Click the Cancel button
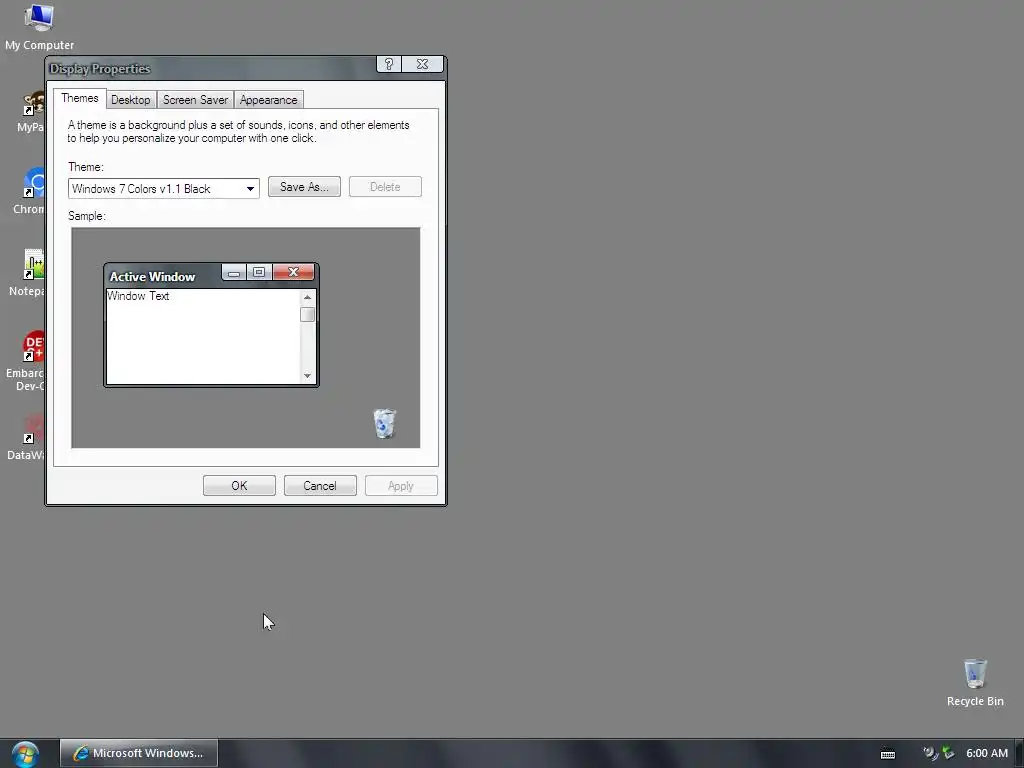This screenshot has width=1024, height=768. click(320, 486)
